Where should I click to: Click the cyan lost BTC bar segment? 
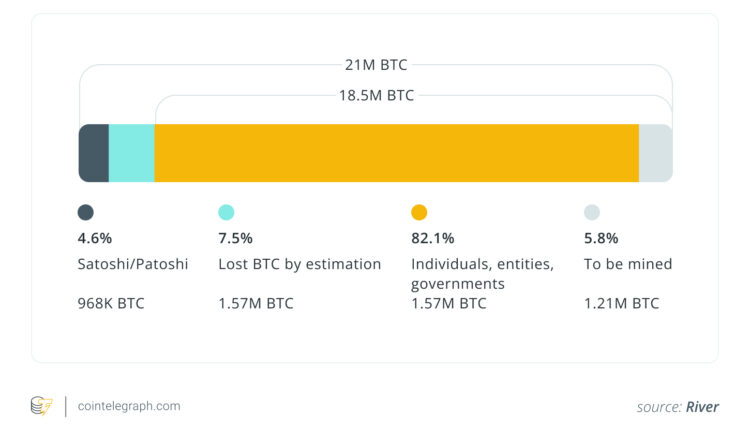click(x=131, y=153)
